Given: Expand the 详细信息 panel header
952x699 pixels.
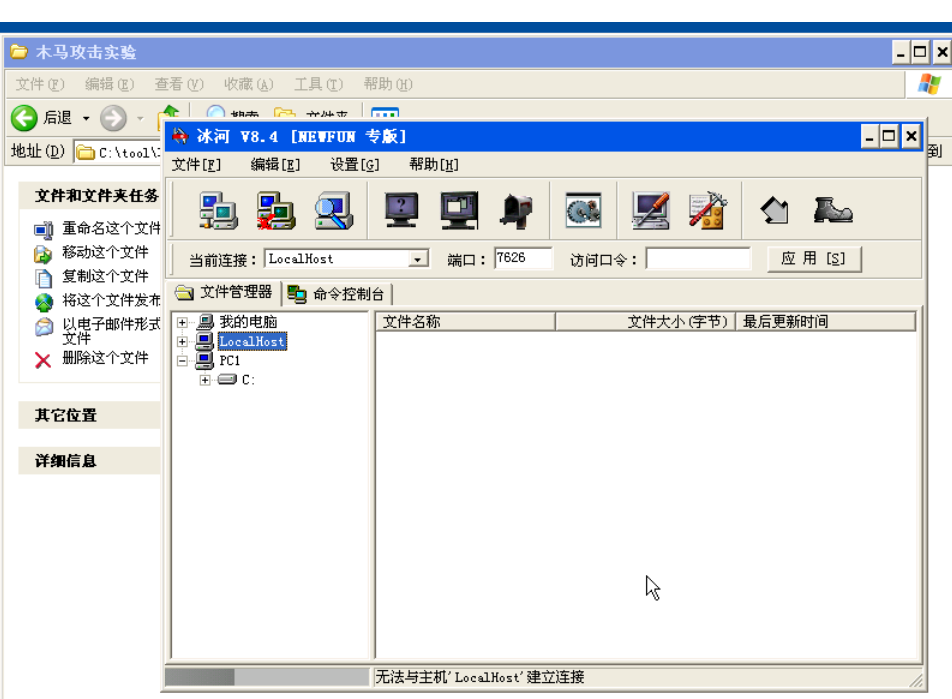Looking at the screenshot, I should [90, 461].
